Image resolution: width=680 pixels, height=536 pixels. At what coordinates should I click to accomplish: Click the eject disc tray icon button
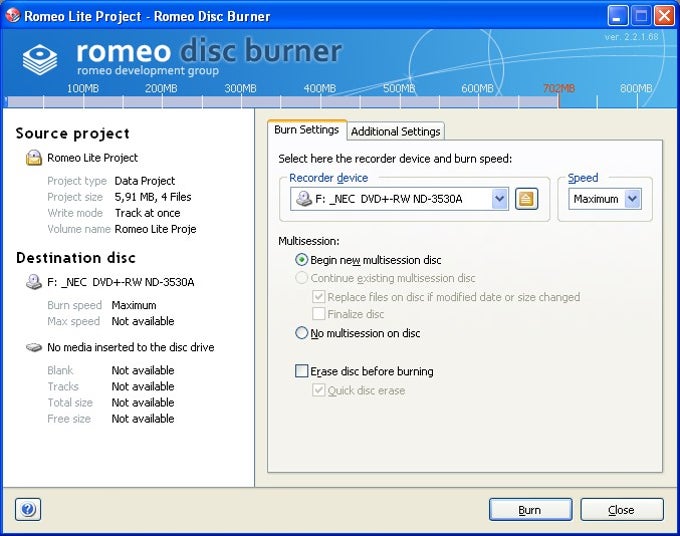coord(526,199)
